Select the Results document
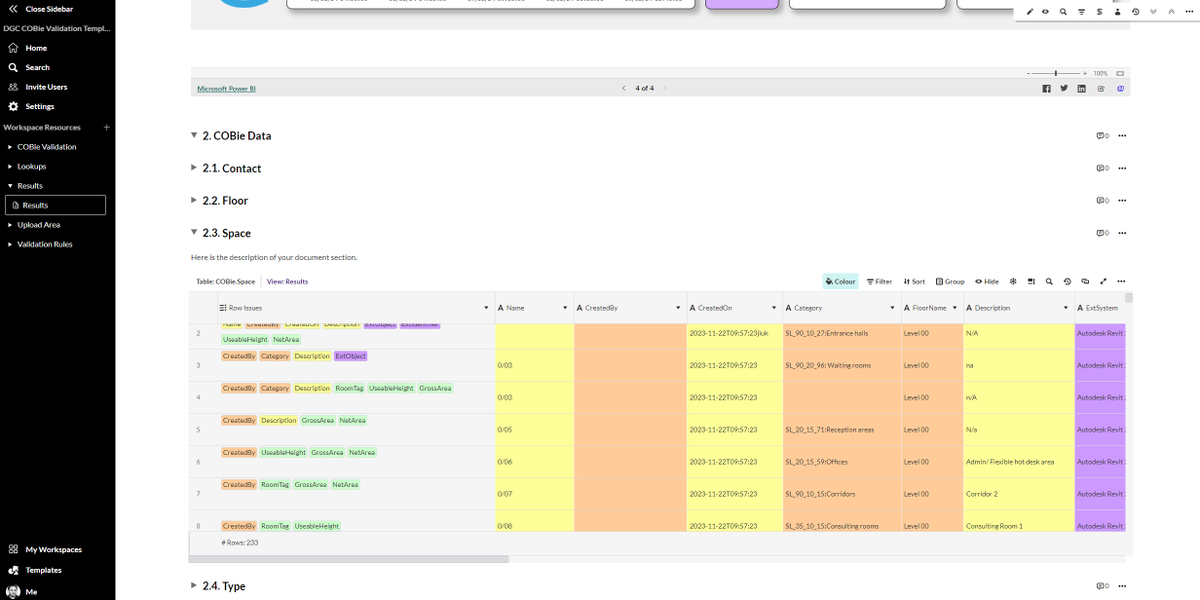 point(55,205)
